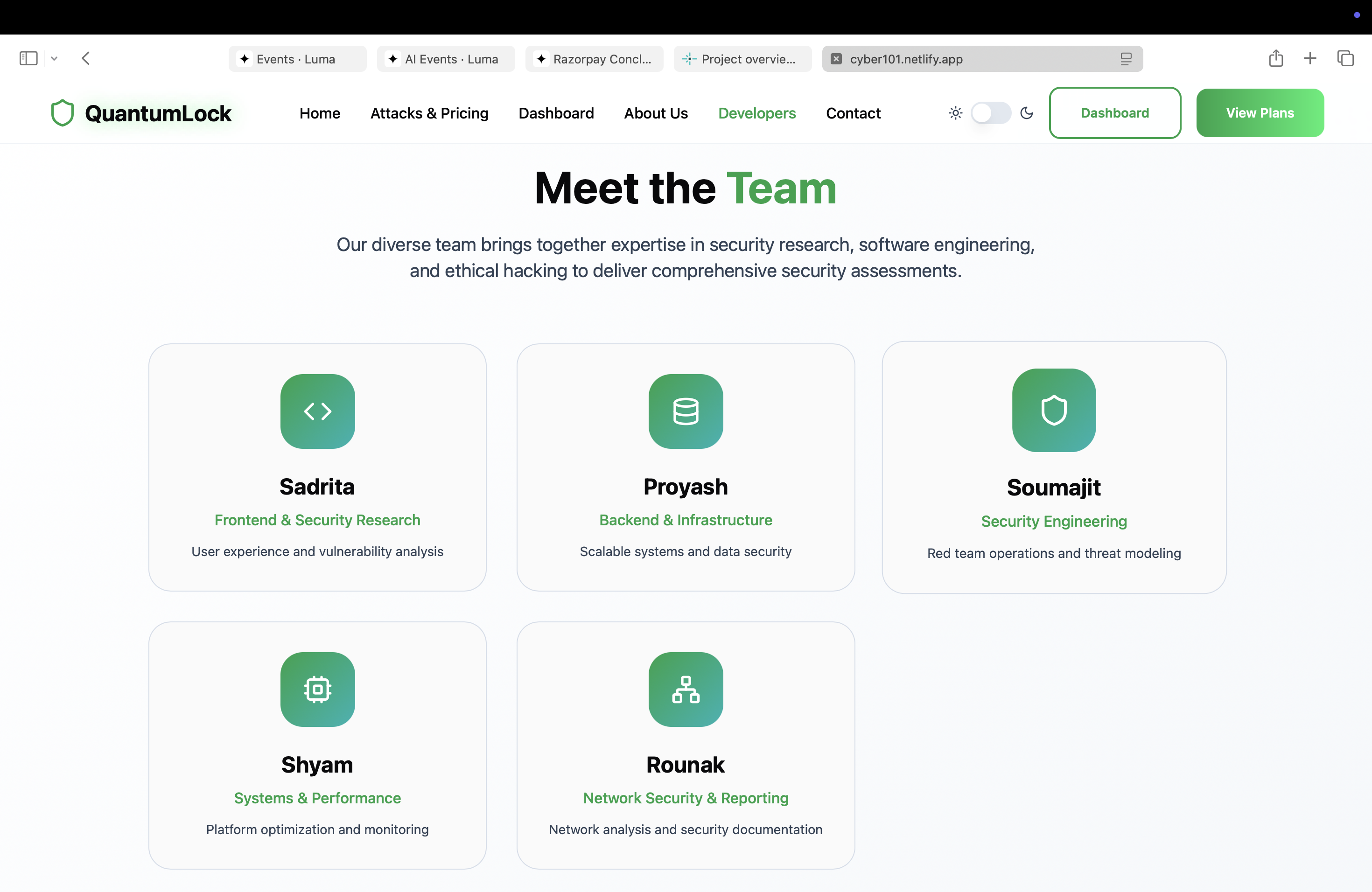This screenshot has width=1372, height=892.
Task: Click the Backend & Infrastructure role text
Action: pos(686,520)
